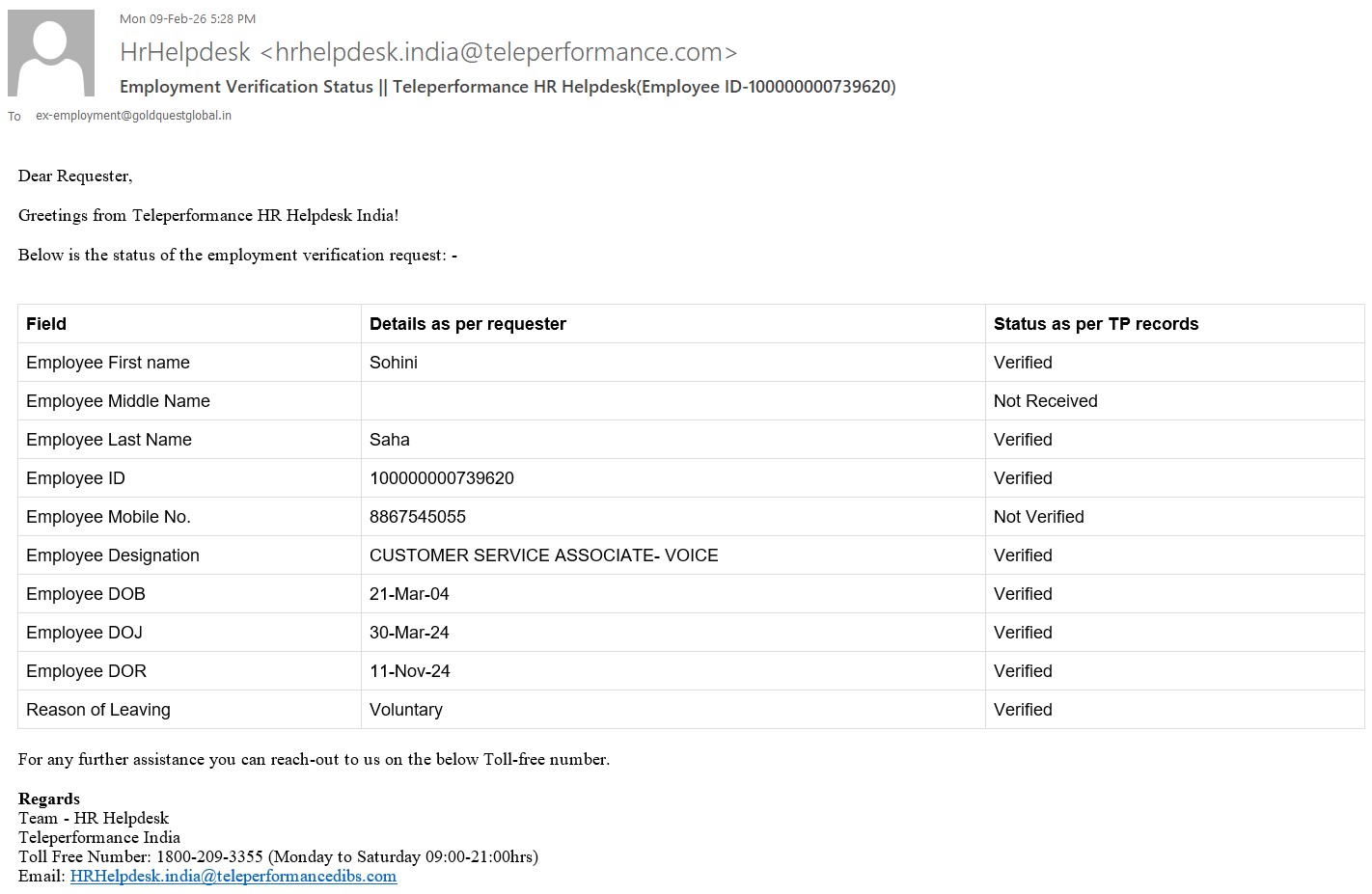
Task: Click the mobile number 8867545055 cell
Action: pyautogui.click(x=418, y=517)
